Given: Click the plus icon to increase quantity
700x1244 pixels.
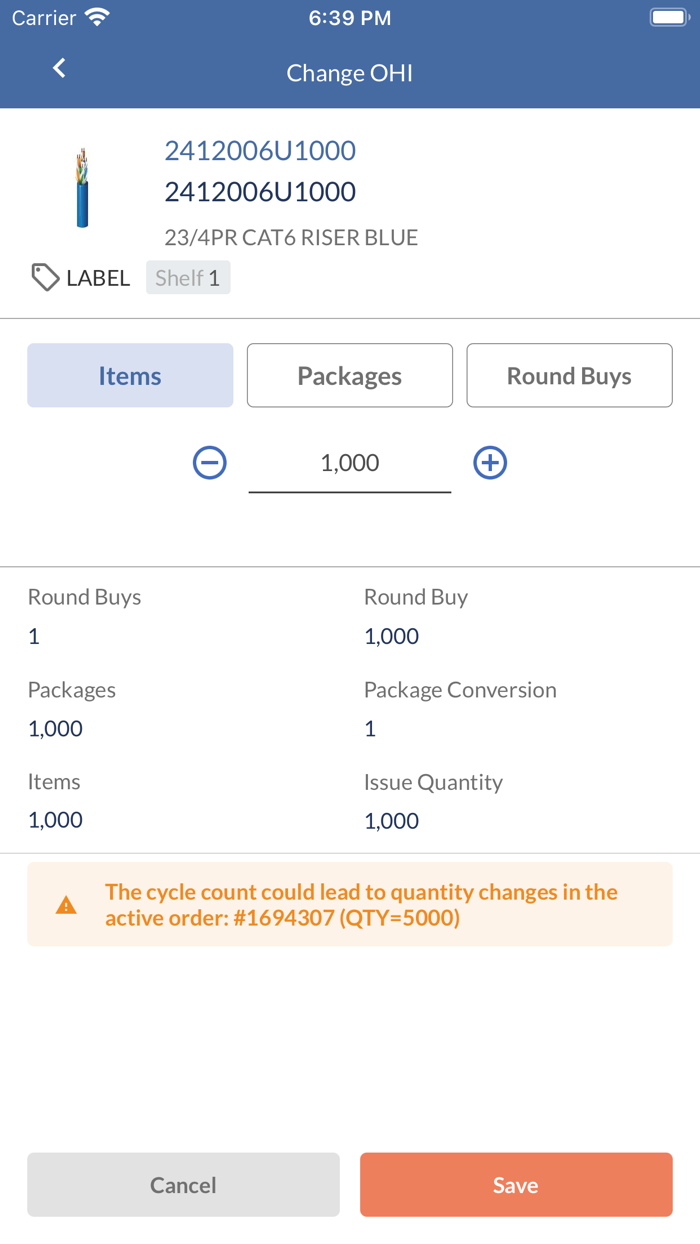Looking at the screenshot, I should 490,462.
